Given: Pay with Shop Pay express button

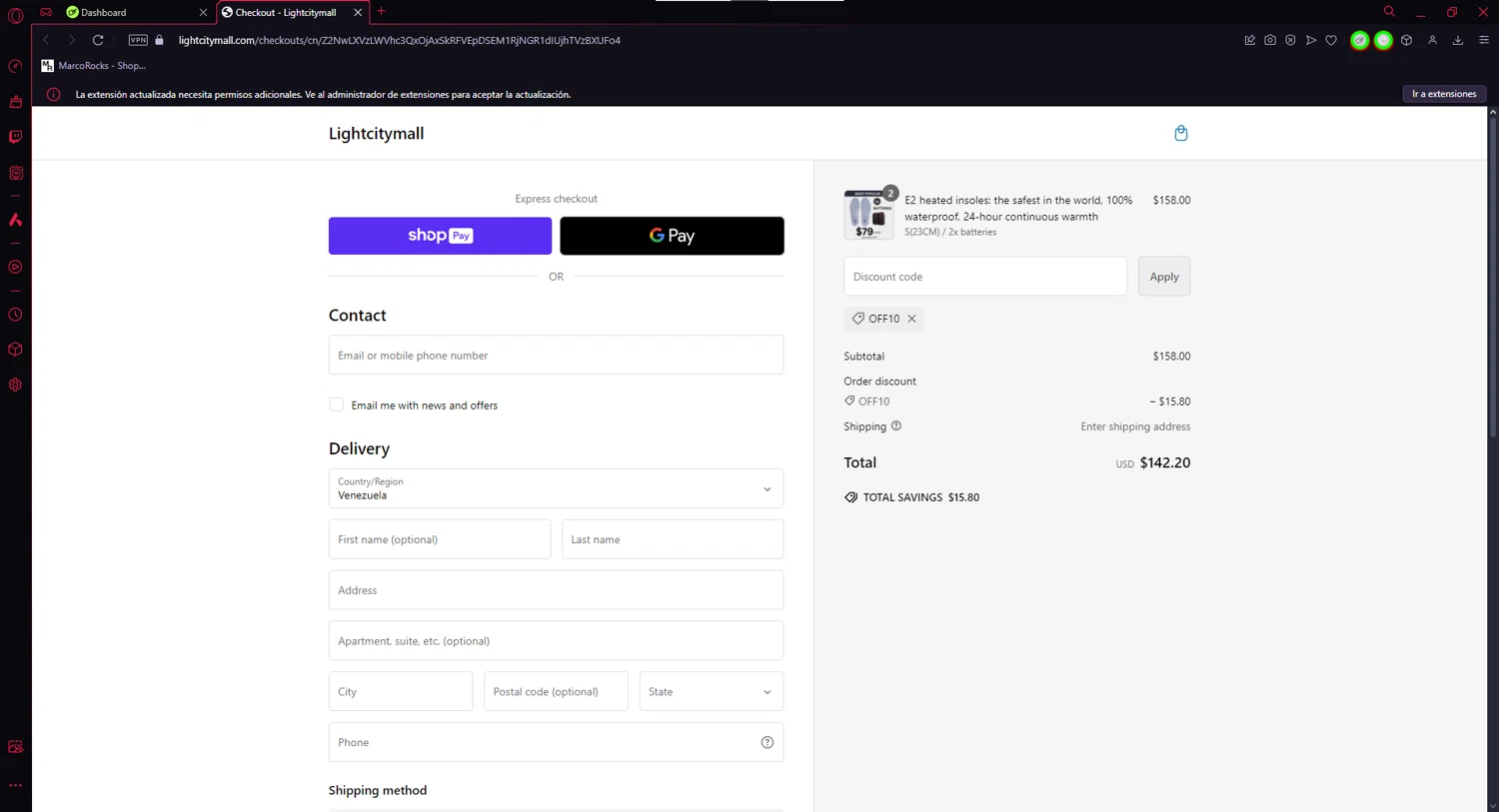Looking at the screenshot, I should pyautogui.click(x=440, y=236).
